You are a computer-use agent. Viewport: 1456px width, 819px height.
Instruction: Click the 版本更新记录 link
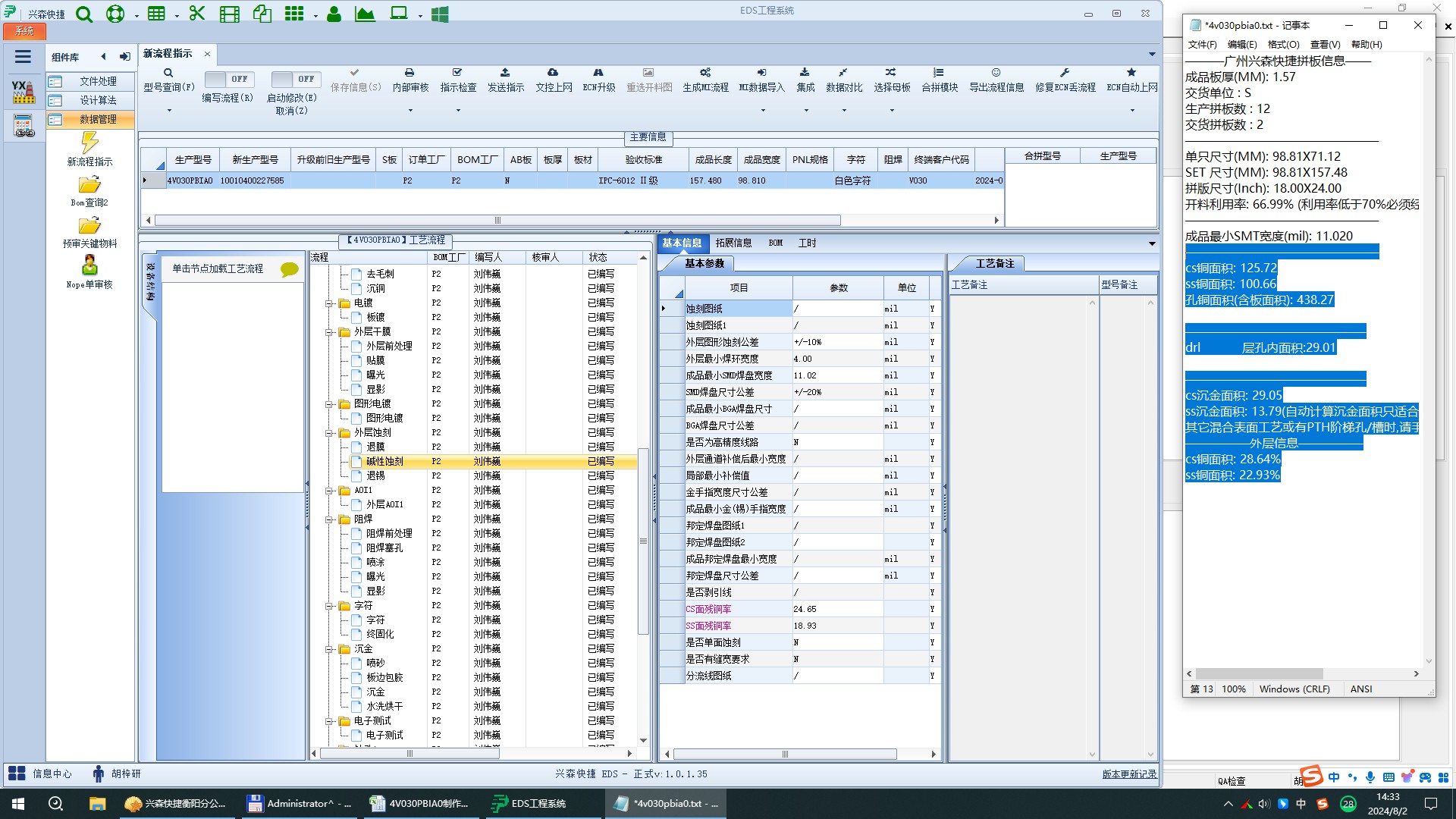click(x=1129, y=774)
